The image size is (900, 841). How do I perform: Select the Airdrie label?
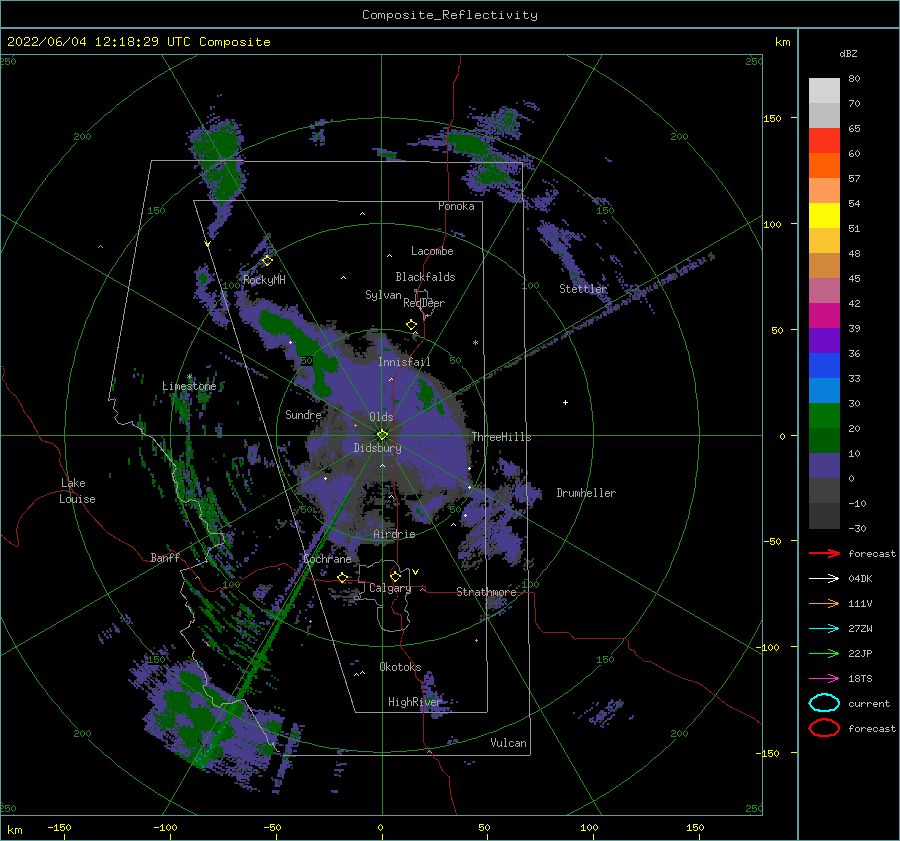(x=394, y=534)
